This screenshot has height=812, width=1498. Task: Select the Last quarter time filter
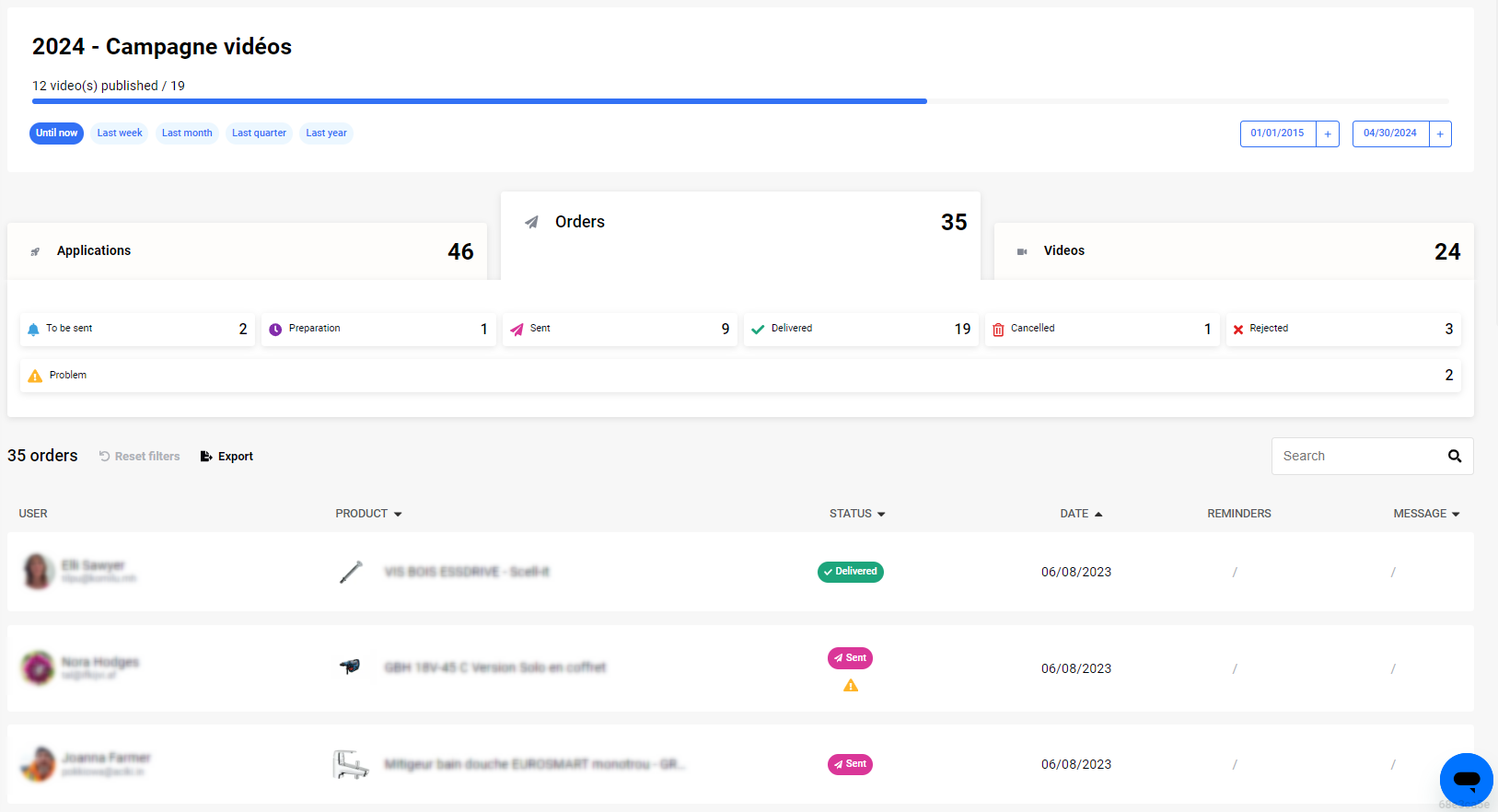[259, 133]
